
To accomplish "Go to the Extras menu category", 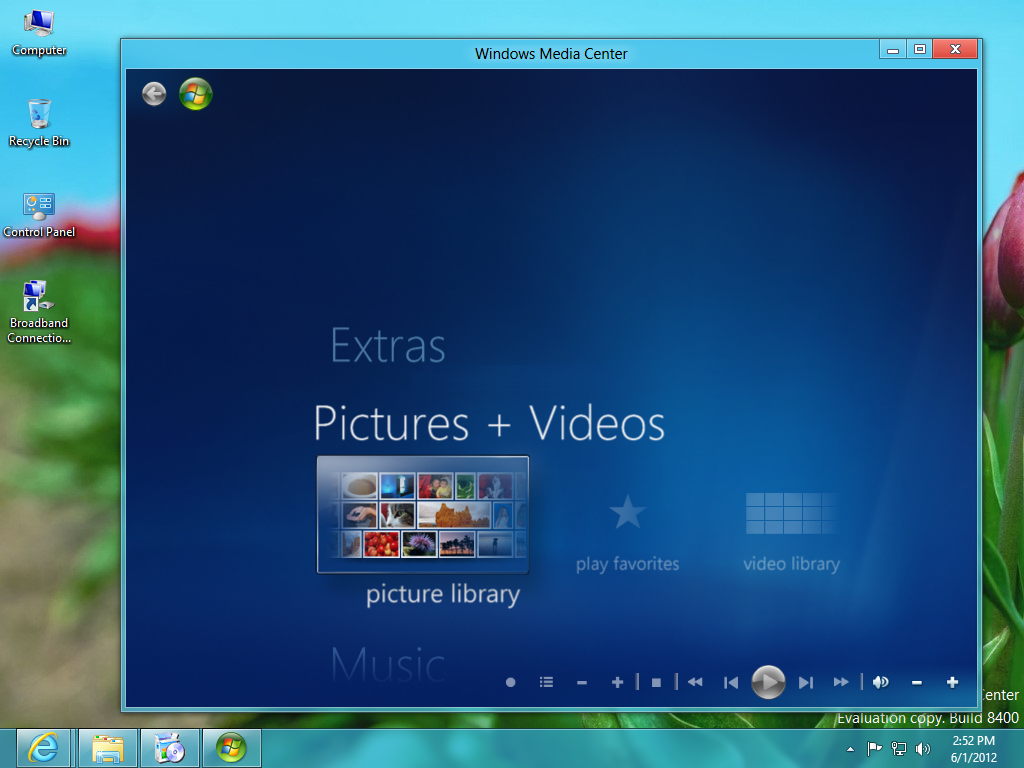I will [388, 346].
